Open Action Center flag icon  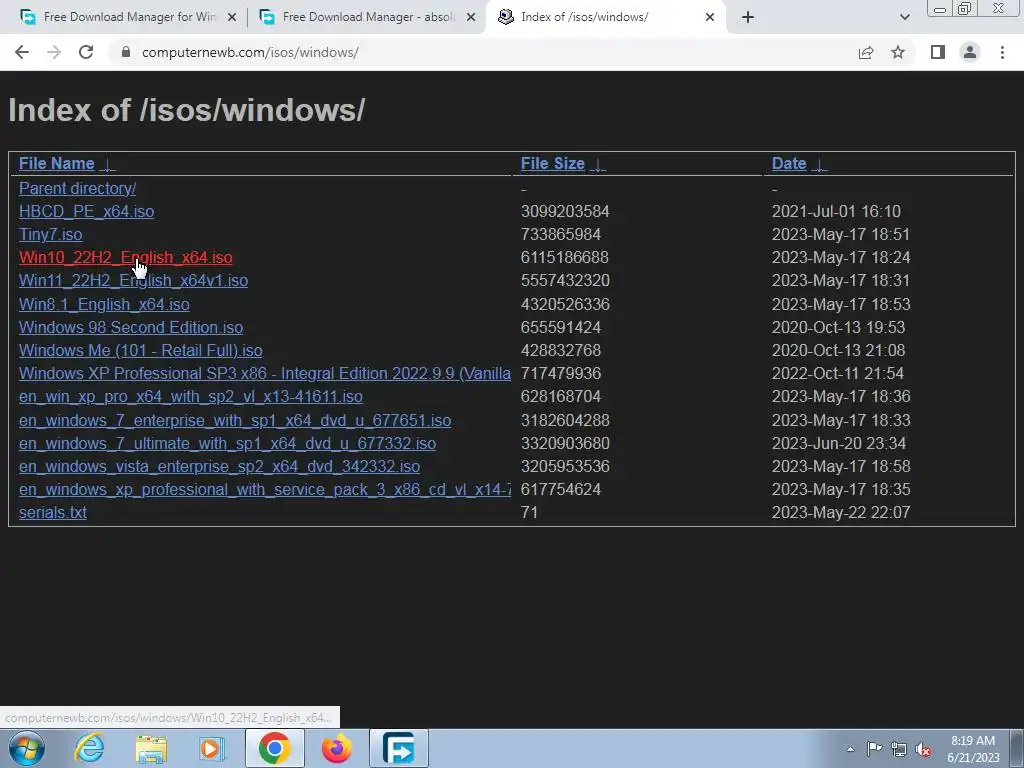coord(874,749)
